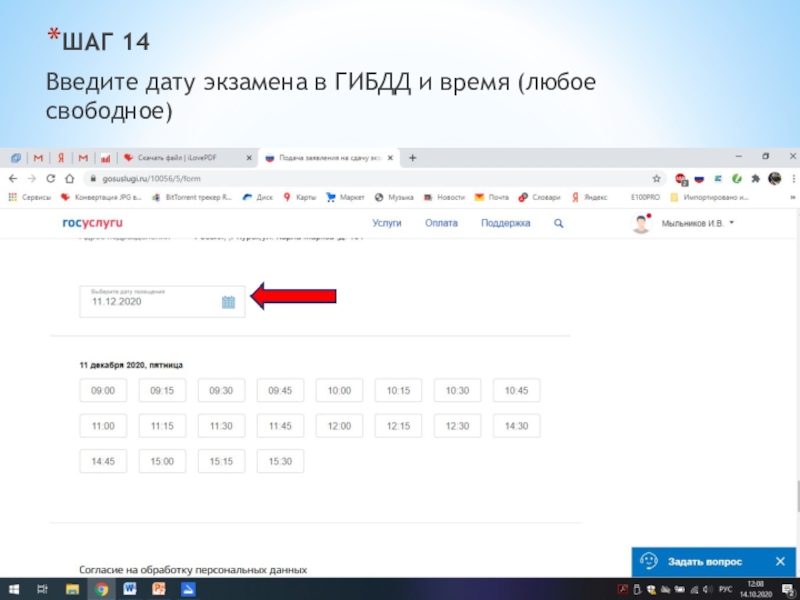This screenshot has height=600, width=800.
Task: Open the Поддержка menu item
Action: pos(505,223)
